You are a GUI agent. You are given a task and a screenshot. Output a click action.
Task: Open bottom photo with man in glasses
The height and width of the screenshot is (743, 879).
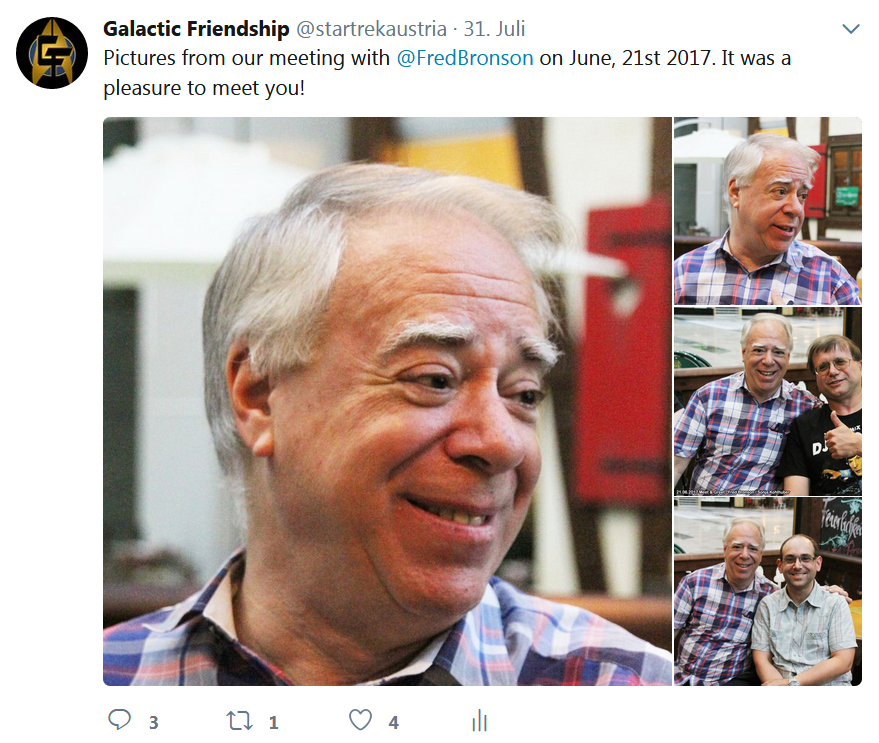(767, 592)
